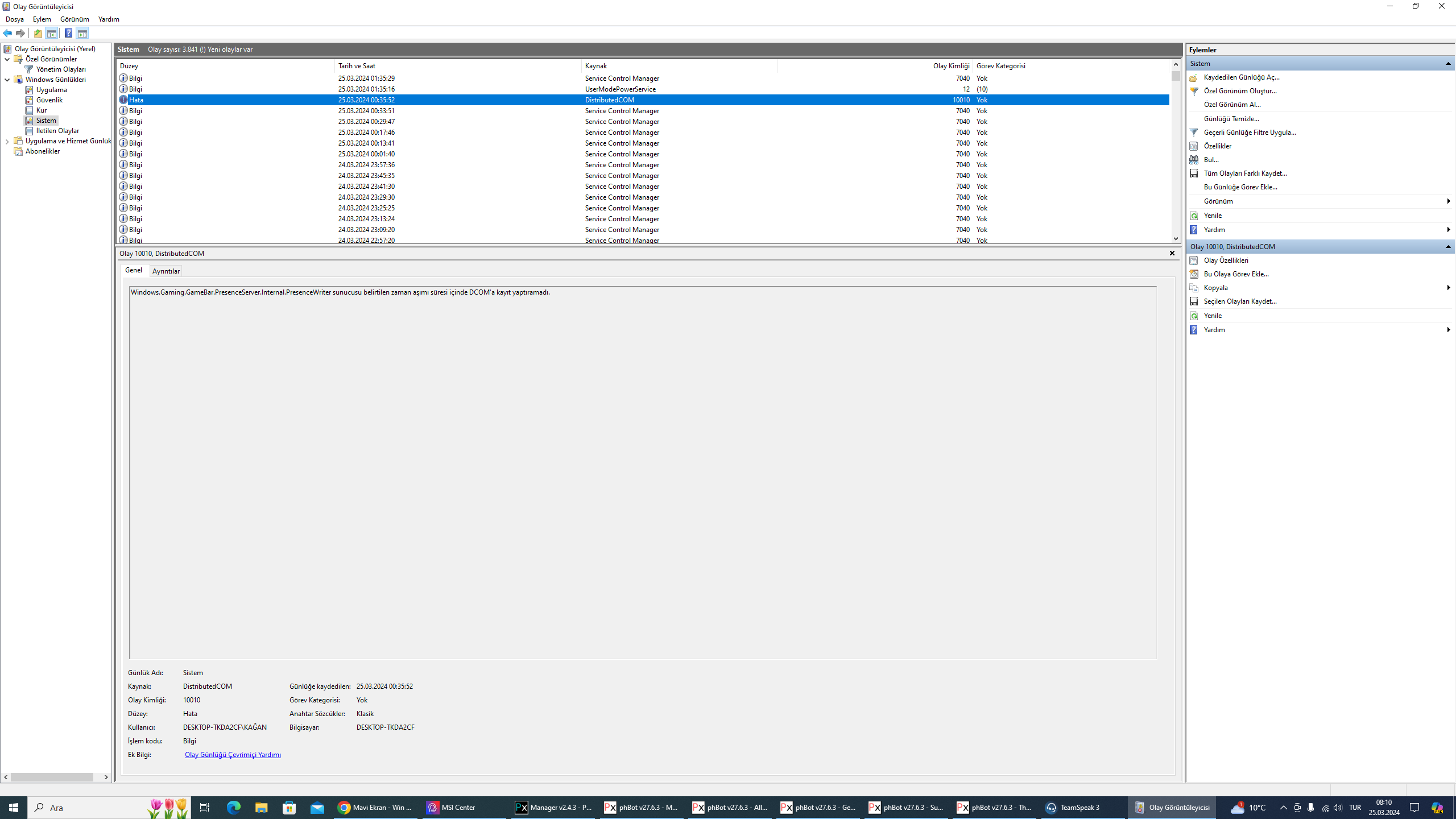The width and height of the screenshot is (1456, 819).
Task: Click the Up one level folder icon
Action: (38, 33)
